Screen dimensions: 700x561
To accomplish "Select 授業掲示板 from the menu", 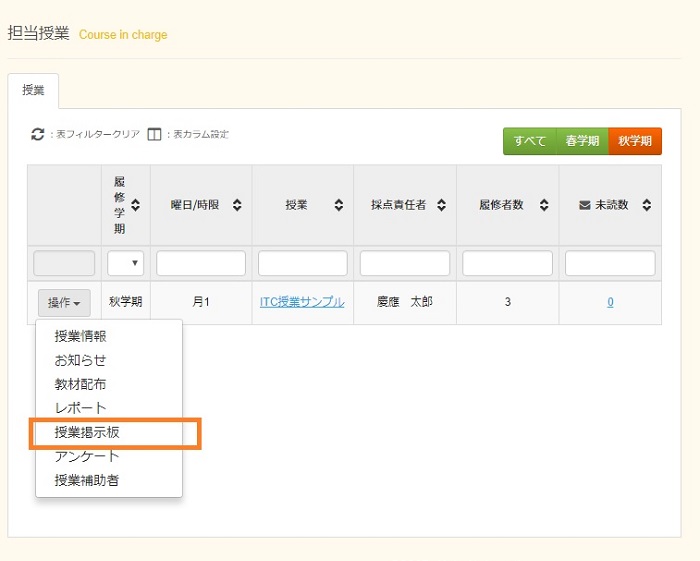I will click(87, 432).
